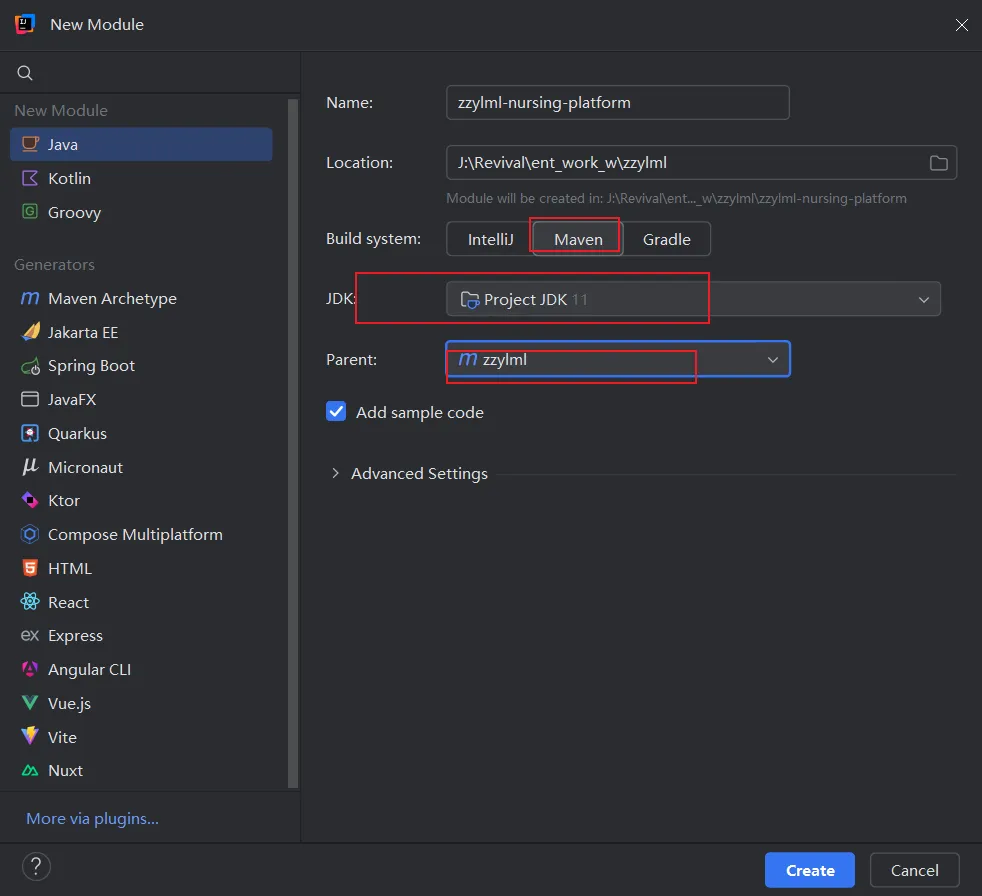982x896 pixels.
Task: Select Java in the New Module list
Action: (x=62, y=144)
